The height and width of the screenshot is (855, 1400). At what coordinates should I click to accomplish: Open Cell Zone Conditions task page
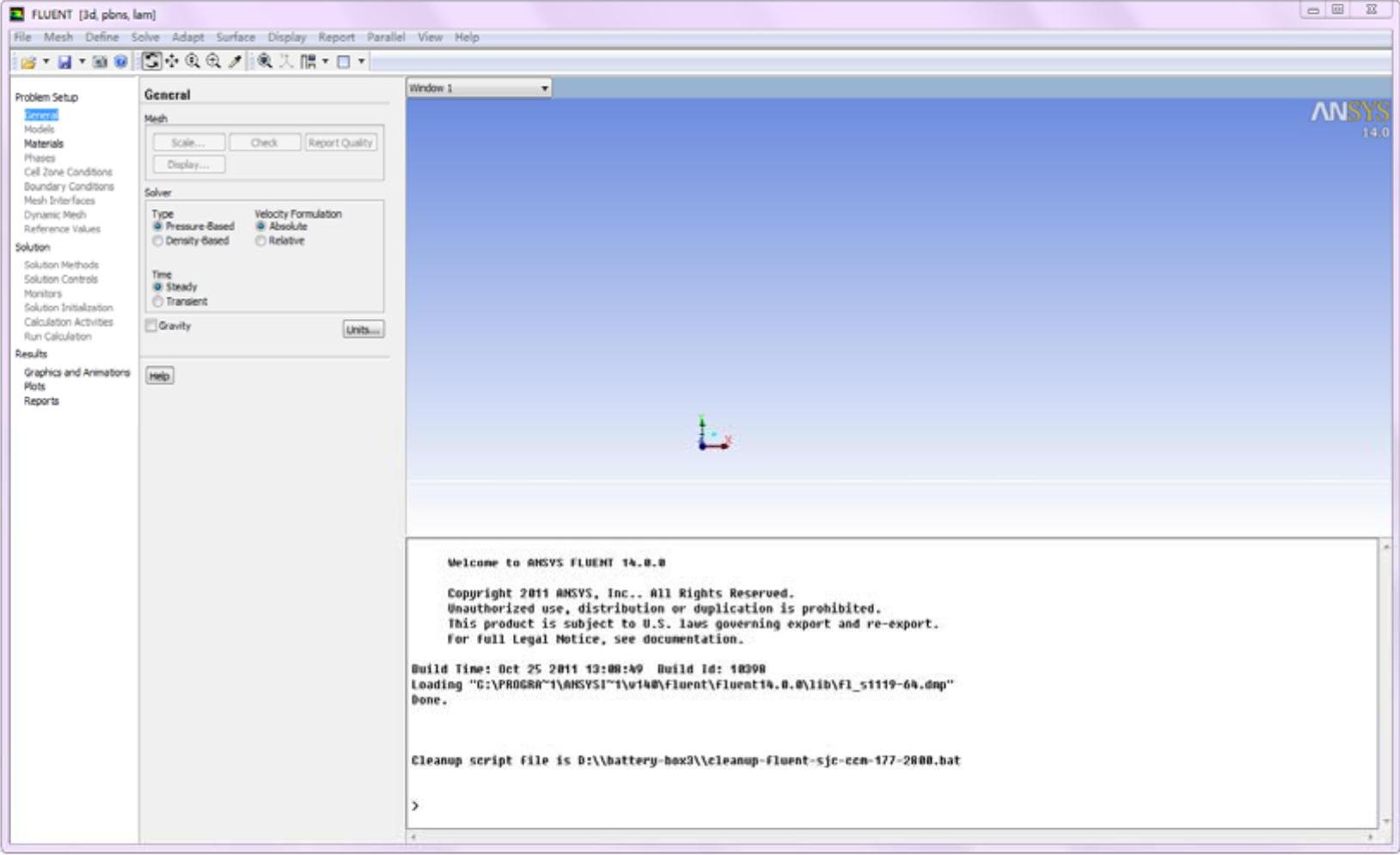[68, 172]
